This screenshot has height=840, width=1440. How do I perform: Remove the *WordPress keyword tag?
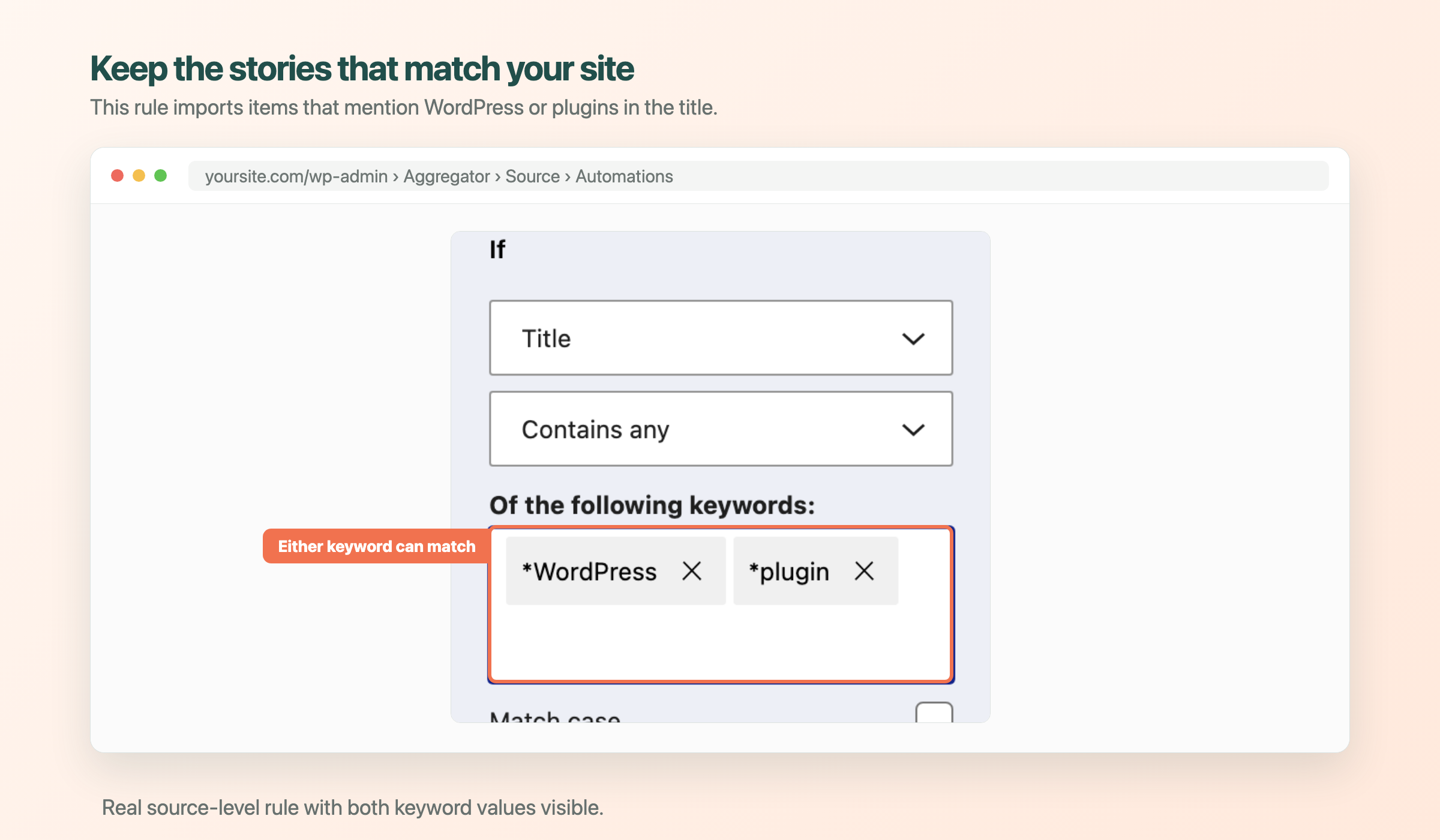[692, 571]
